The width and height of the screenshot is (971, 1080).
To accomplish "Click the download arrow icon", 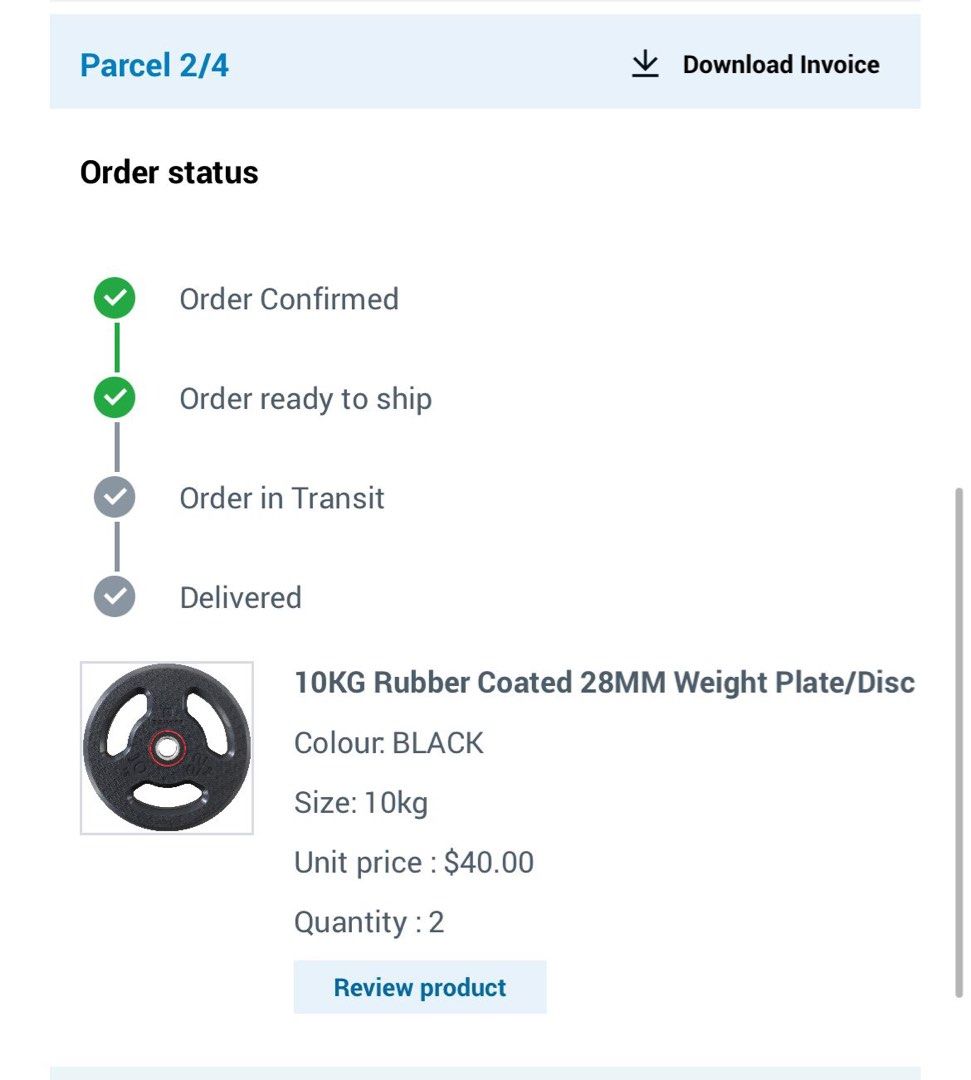I will [645, 65].
